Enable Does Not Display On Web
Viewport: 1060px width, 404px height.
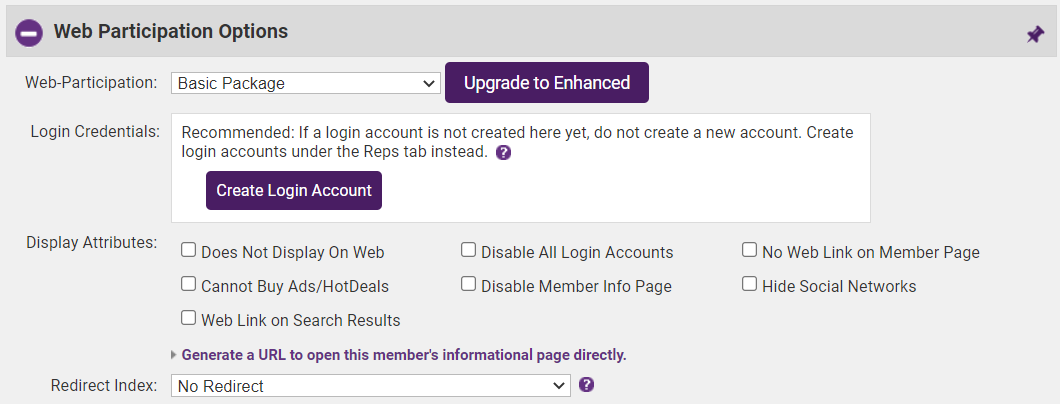click(x=188, y=251)
